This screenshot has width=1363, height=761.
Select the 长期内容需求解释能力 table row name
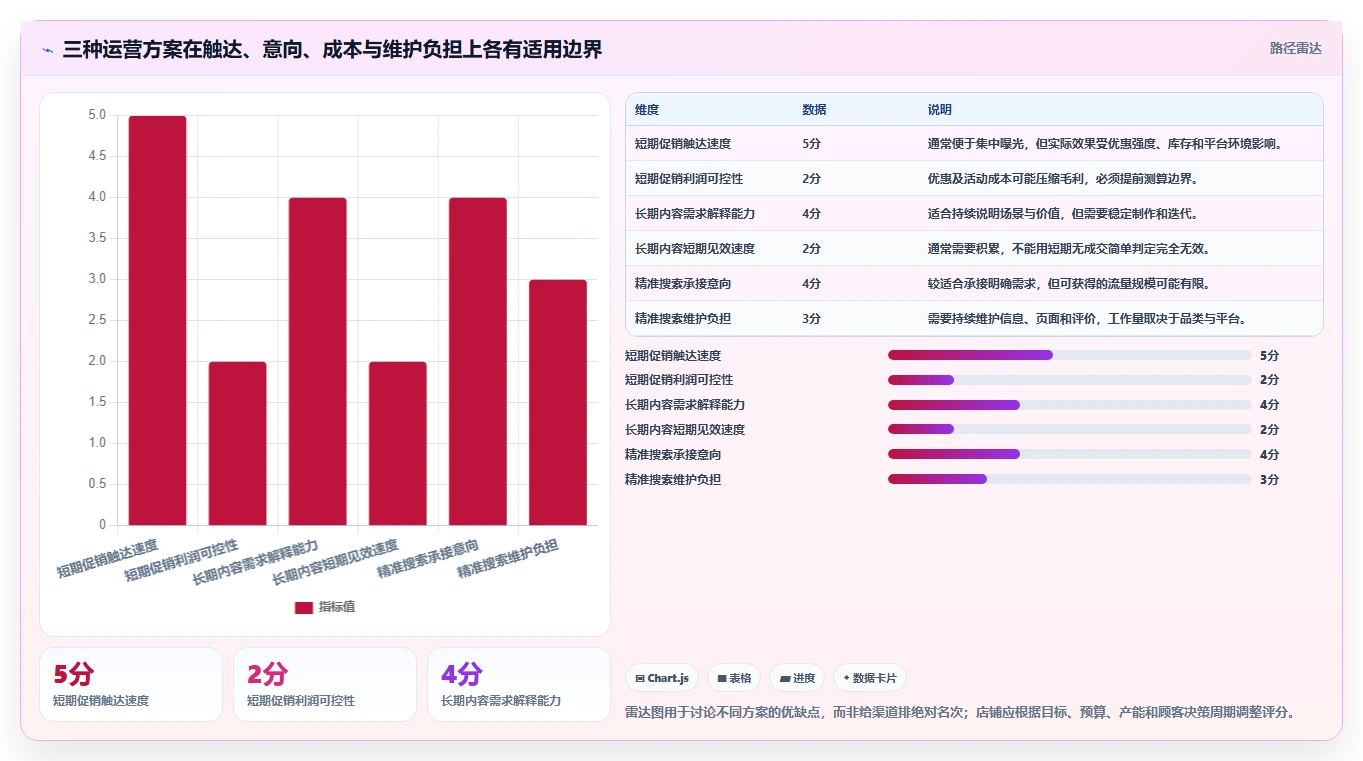[695, 213]
